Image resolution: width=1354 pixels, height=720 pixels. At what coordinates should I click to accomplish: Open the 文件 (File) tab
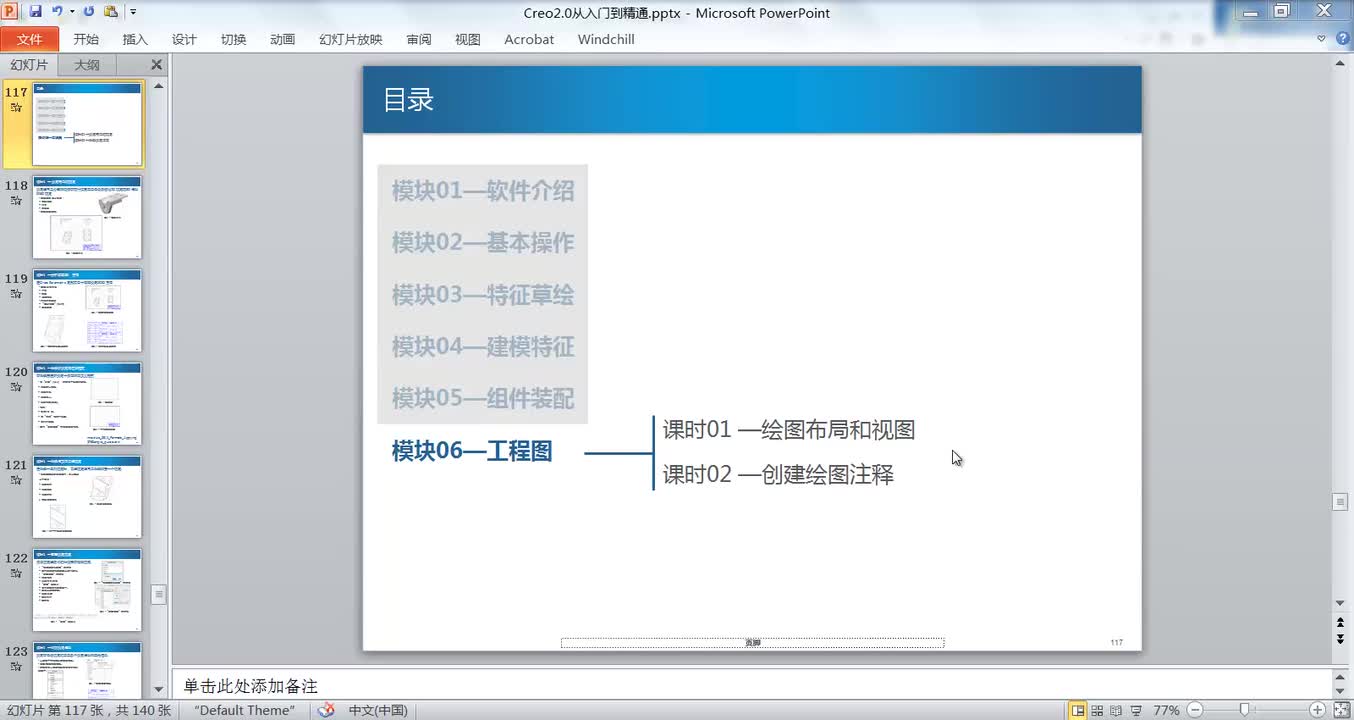tap(30, 39)
